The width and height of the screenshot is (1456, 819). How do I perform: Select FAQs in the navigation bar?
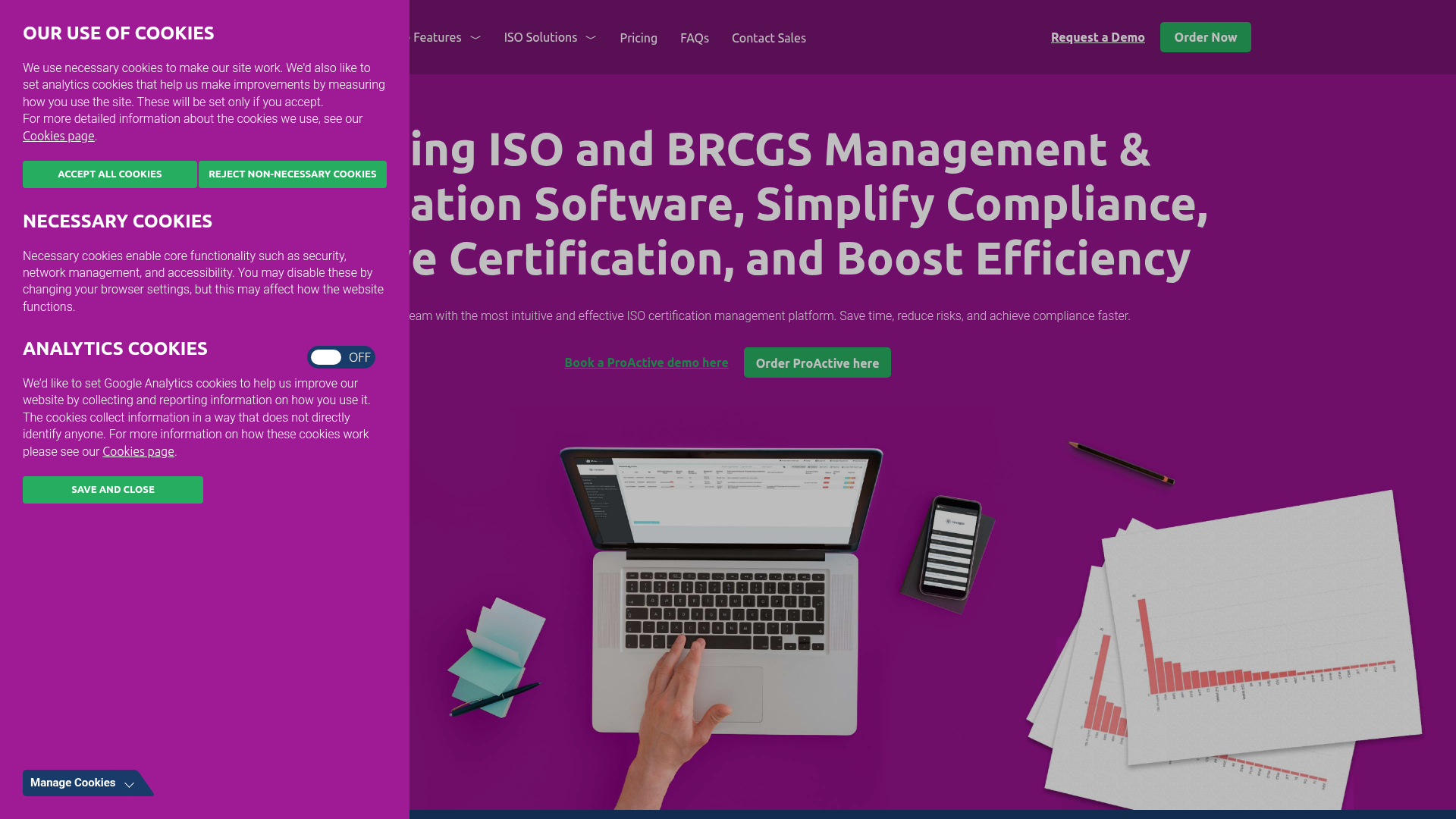[x=694, y=38]
